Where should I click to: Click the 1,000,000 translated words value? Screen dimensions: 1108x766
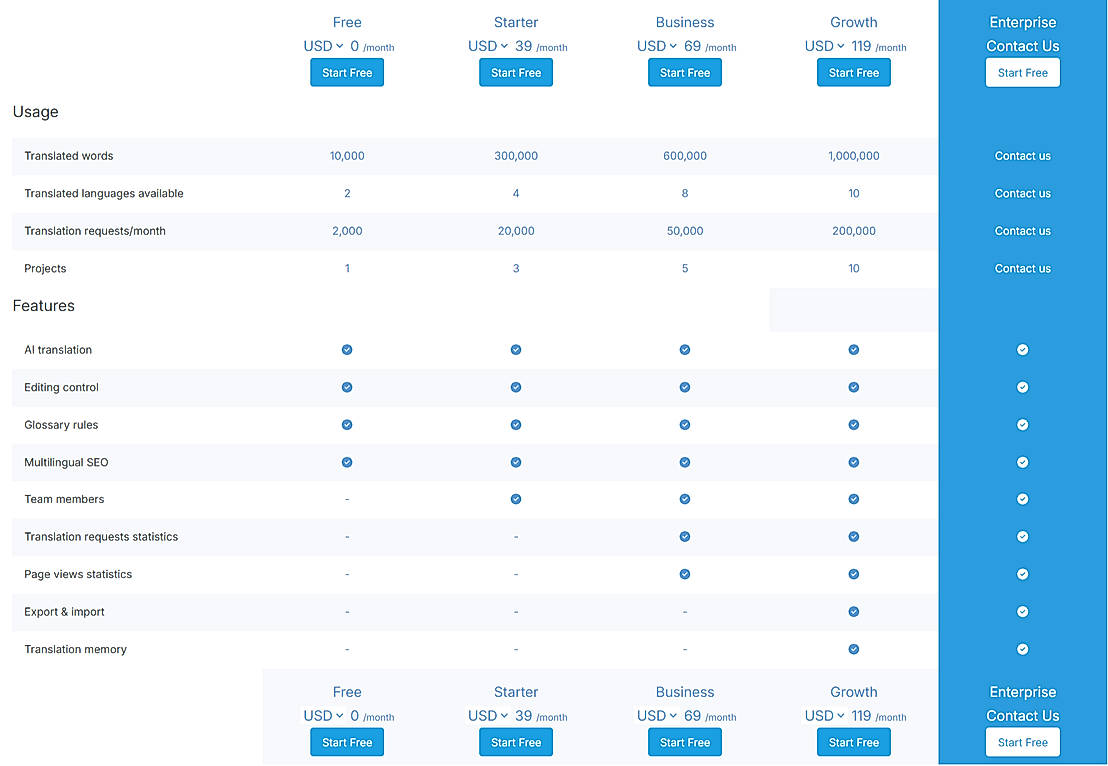pos(854,156)
